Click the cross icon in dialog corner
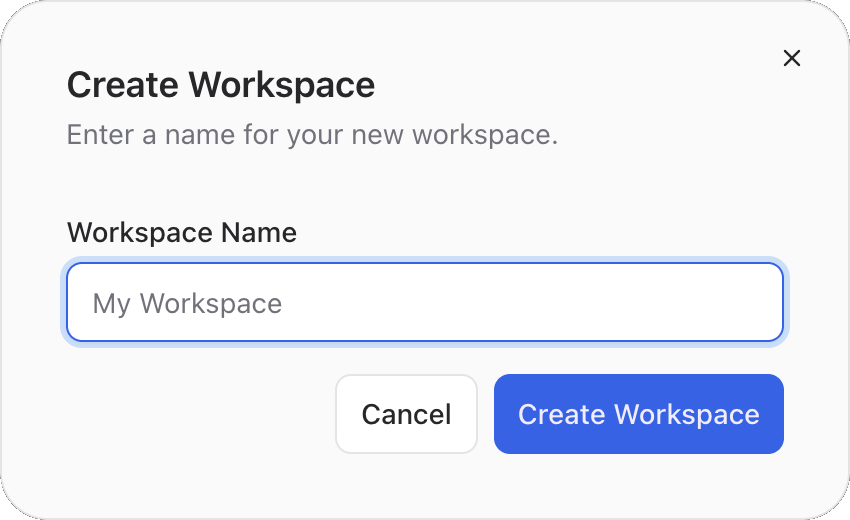850x520 pixels. pyautogui.click(x=791, y=58)
